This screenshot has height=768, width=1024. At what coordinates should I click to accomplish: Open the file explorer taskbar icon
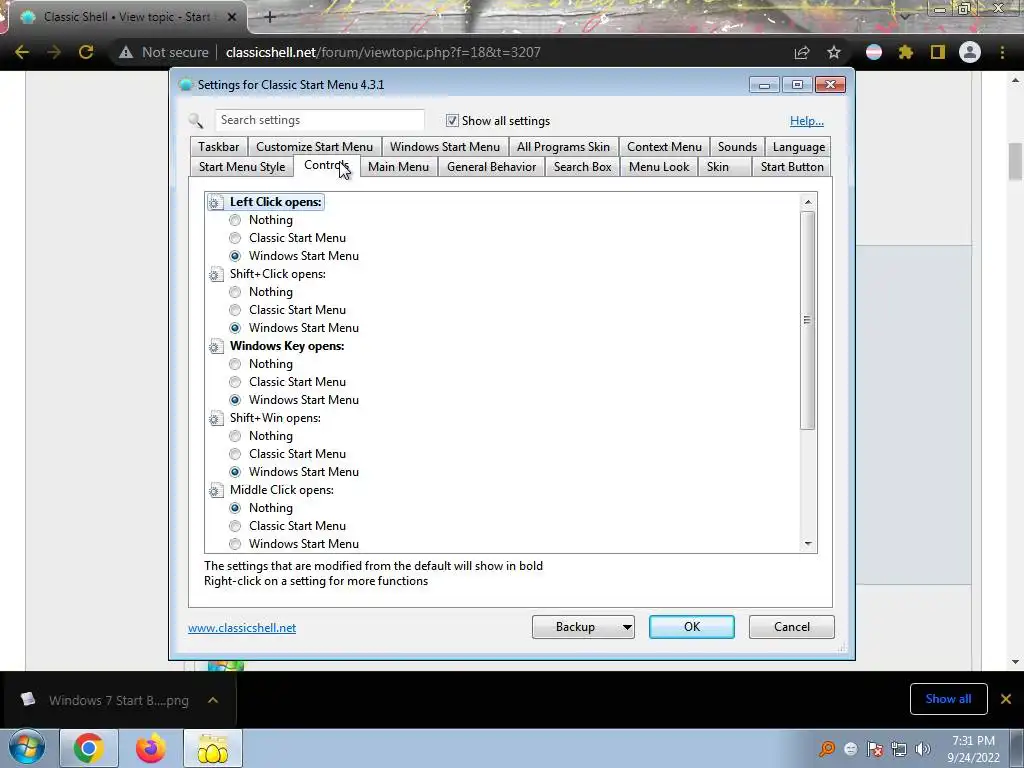213,748
